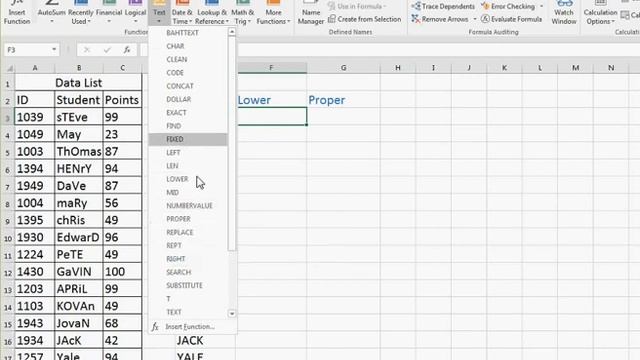Select column G header
Image resolution: width=640 pixels, height=360 pixels.
pos(343,68)
